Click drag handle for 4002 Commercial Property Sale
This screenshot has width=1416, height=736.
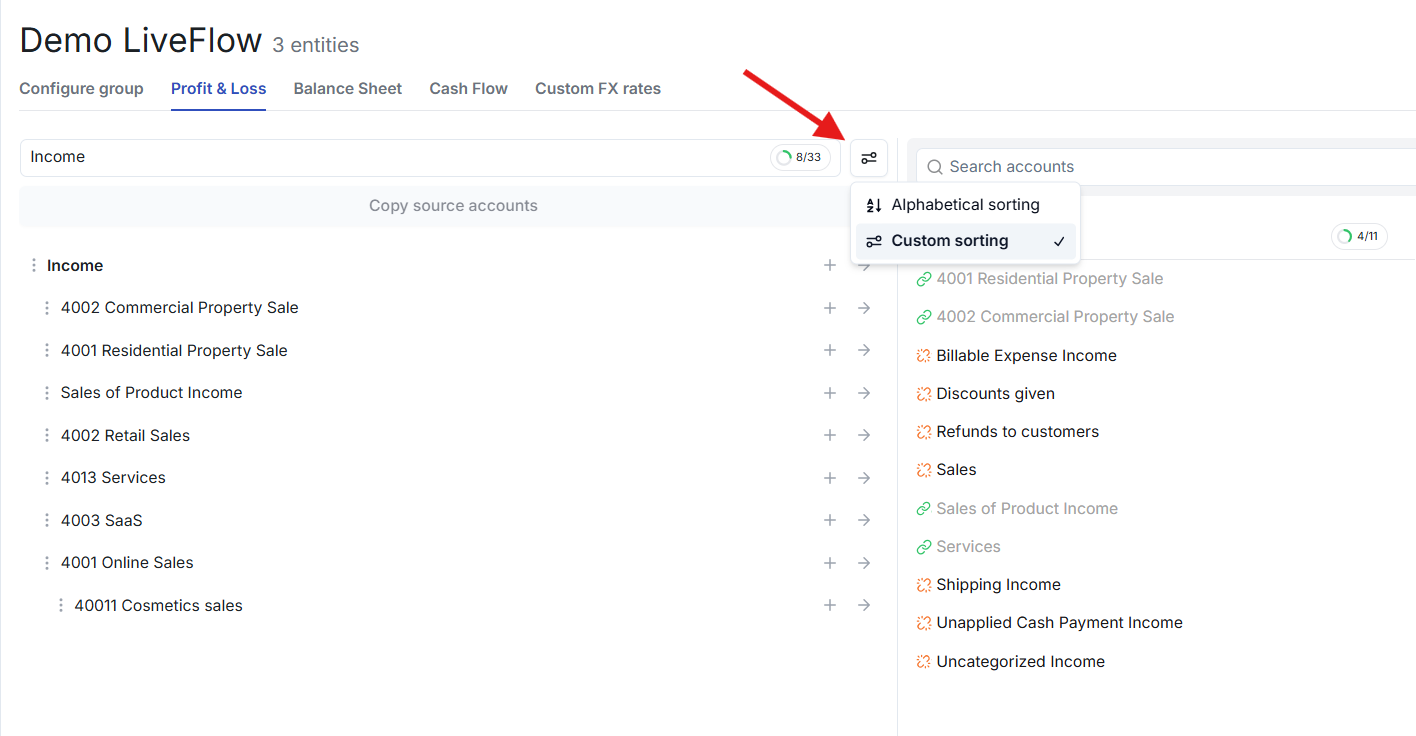coord(47,308)
